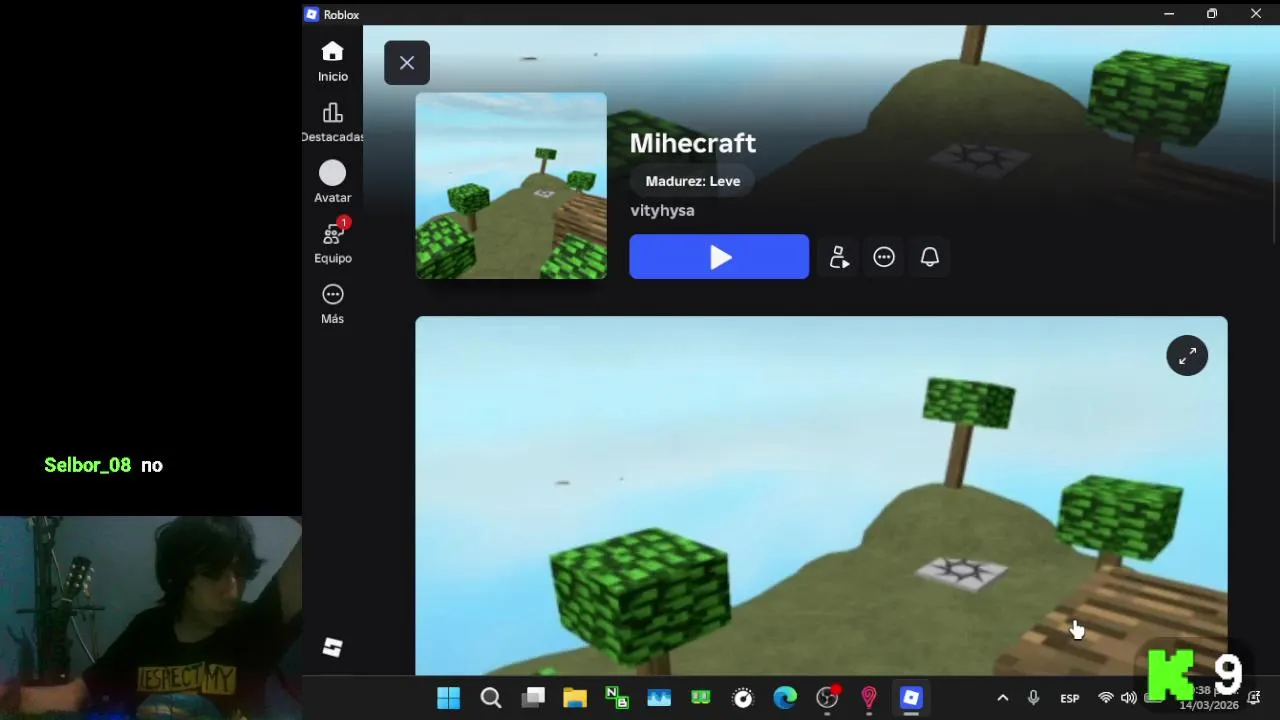Open Windows taskbar search

491,698
